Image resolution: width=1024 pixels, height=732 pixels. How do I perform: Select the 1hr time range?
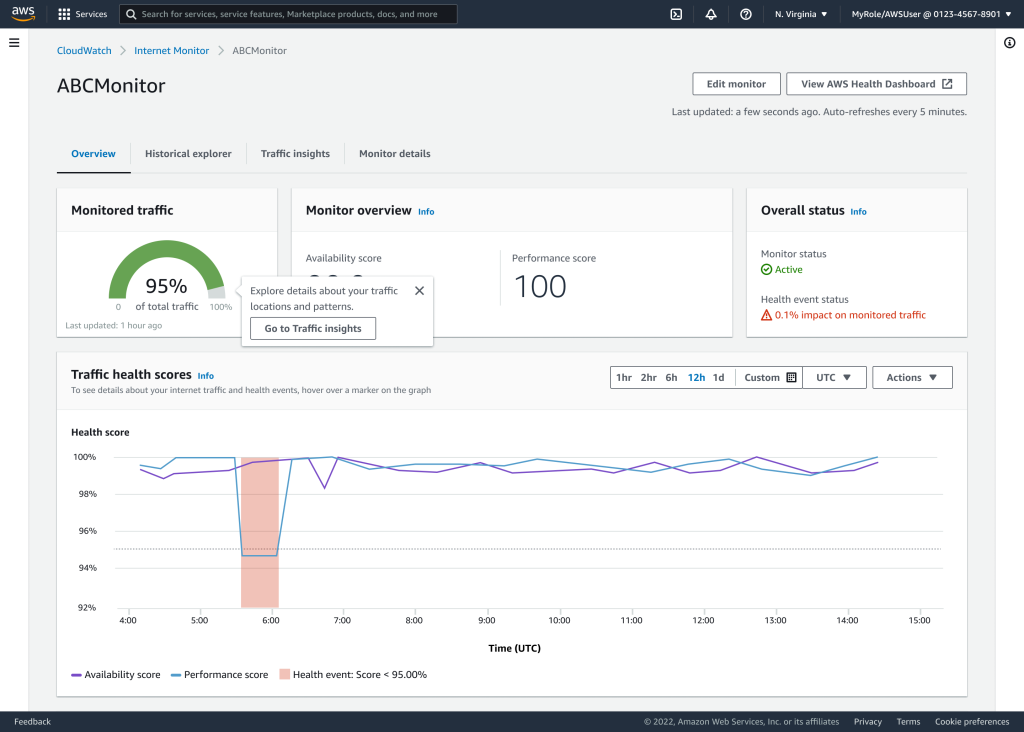[x=624, y=378]
